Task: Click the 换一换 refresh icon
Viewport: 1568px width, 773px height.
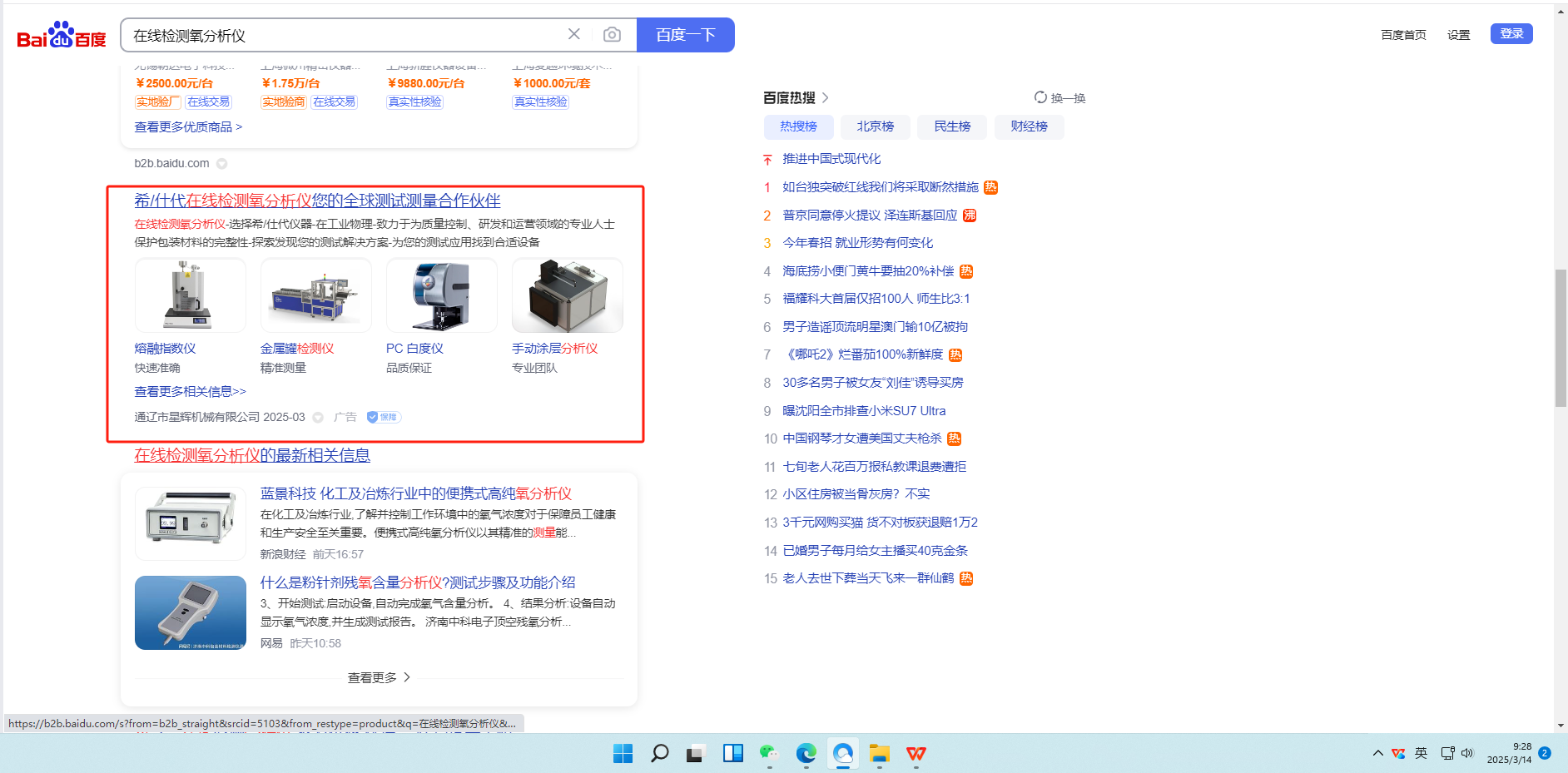Action: pyautogui.click(x=1040, y=97)
